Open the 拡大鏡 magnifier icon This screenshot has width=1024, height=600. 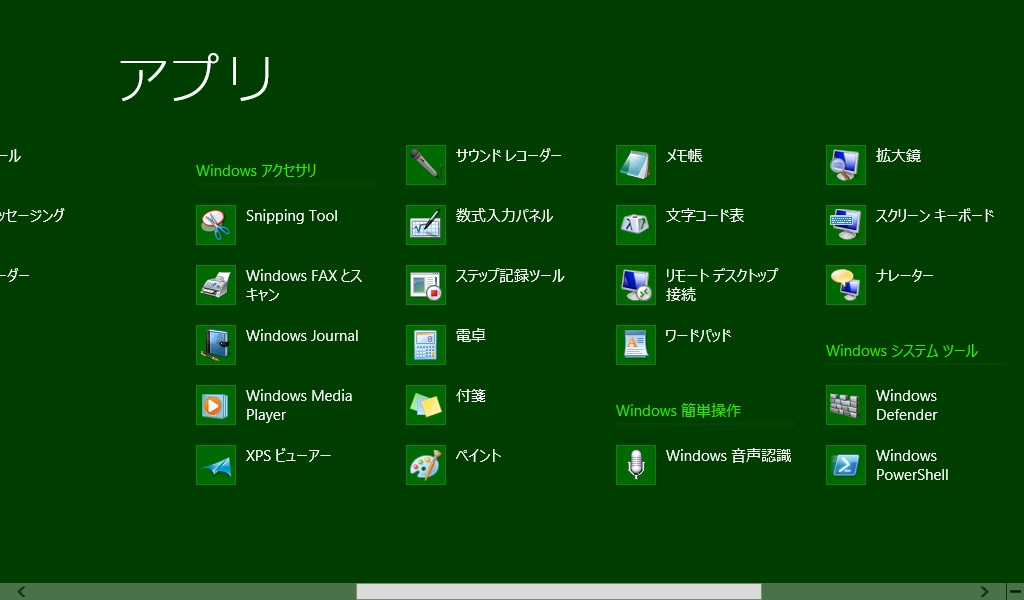[x=846, y=165]
